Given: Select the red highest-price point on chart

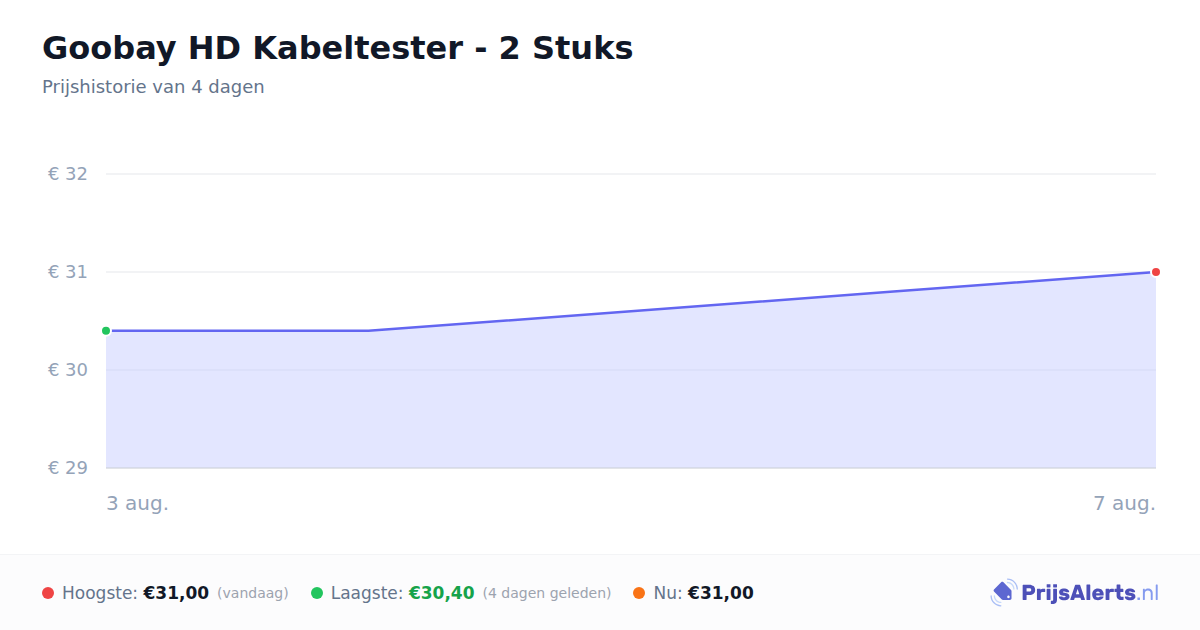Looking at the screenshot, I should point(1155,272).
